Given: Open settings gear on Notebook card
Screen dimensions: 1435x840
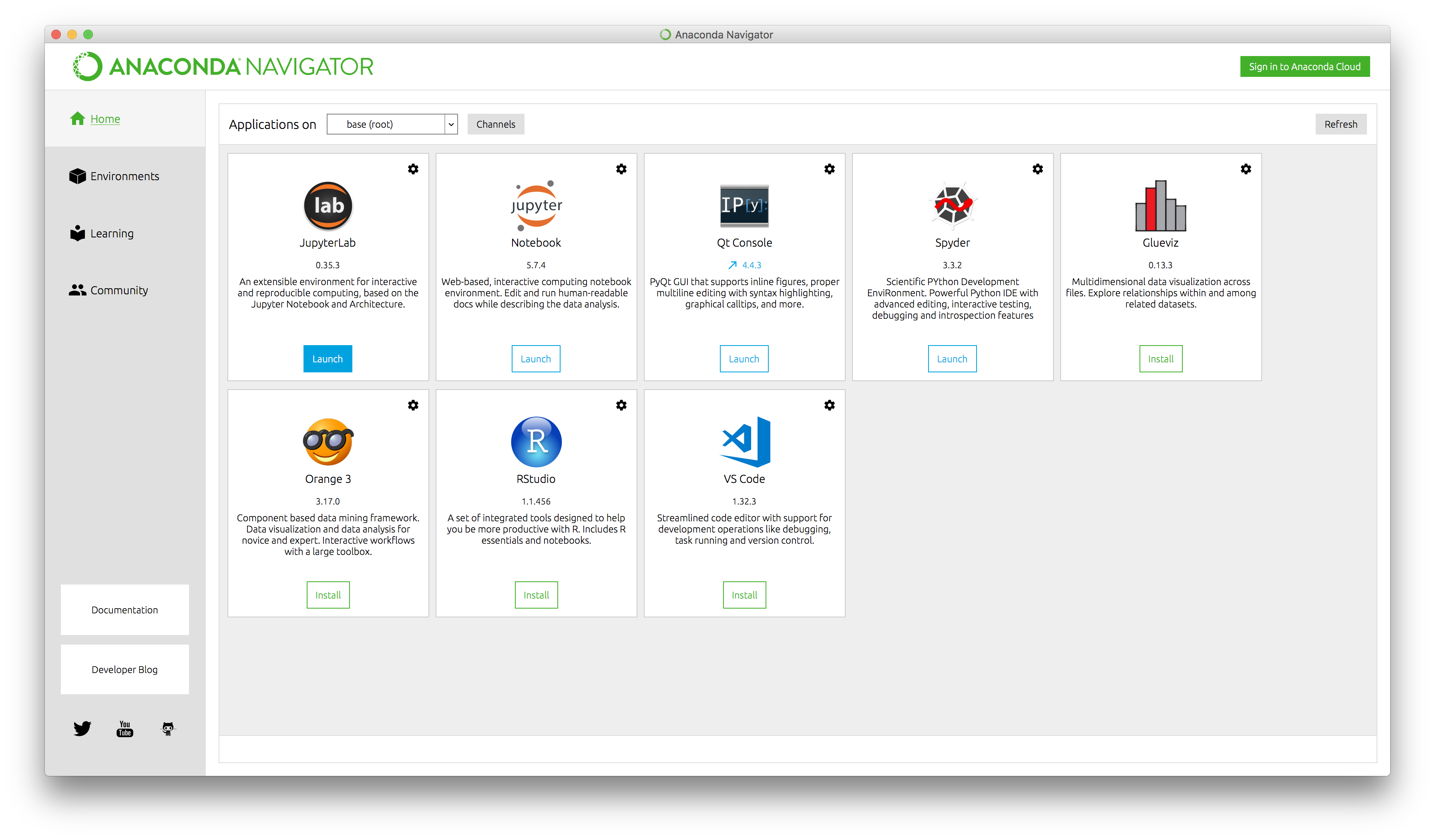Looking at the screenshot, I should 621,169.
